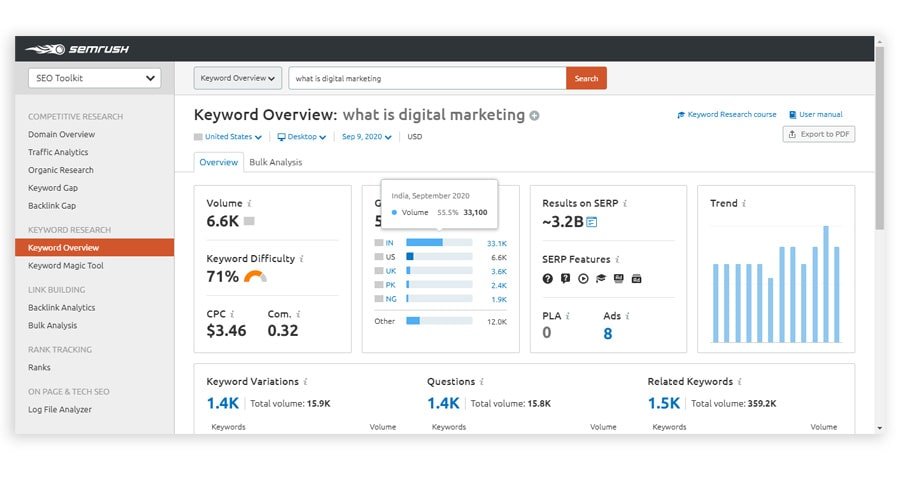Click the keyword difficulty gauge icon
This screenshot has width=900, height=478.
point(255,277)
